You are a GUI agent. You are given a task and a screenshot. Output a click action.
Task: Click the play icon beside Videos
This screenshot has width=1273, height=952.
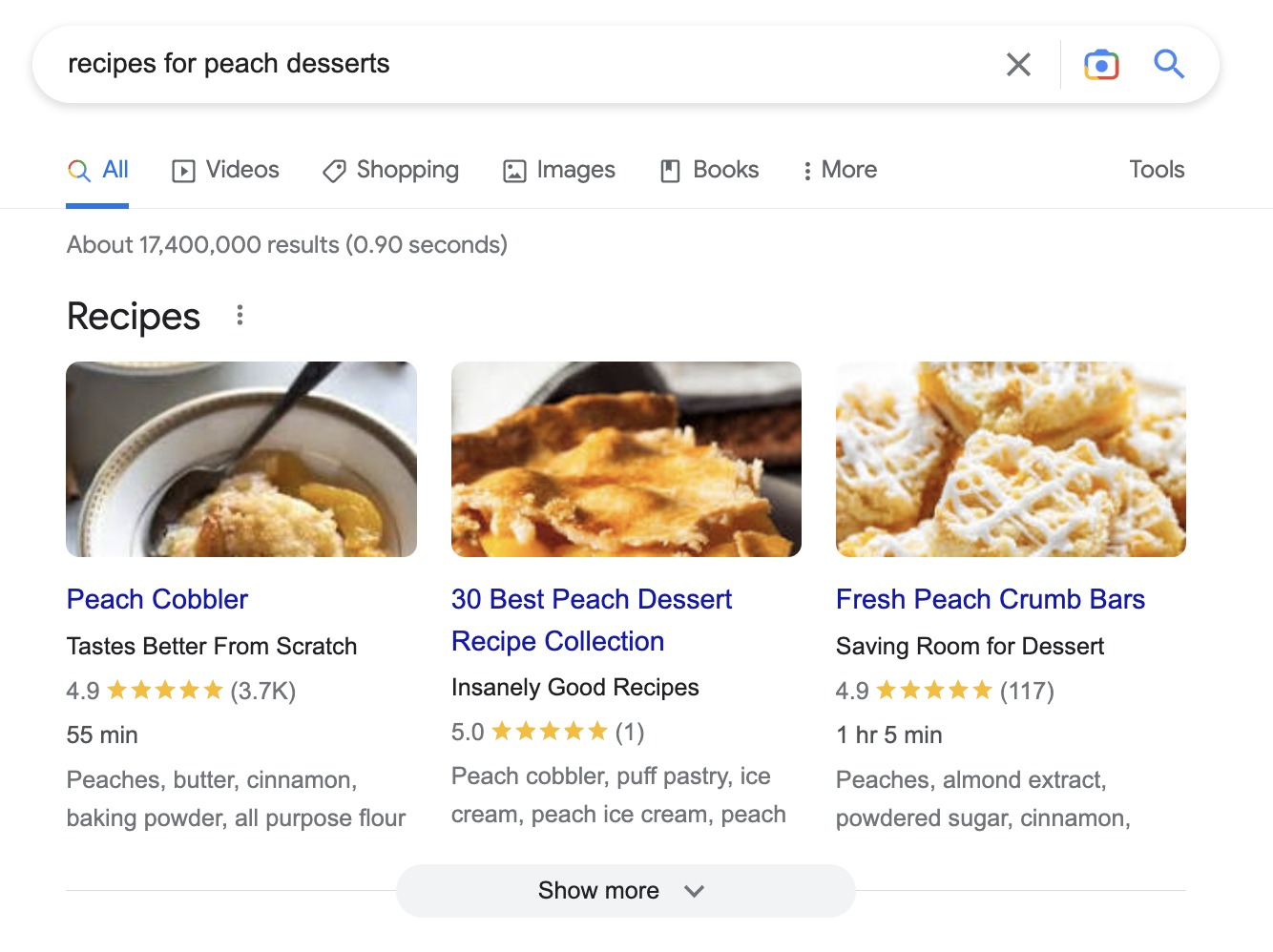pos(183,170)
